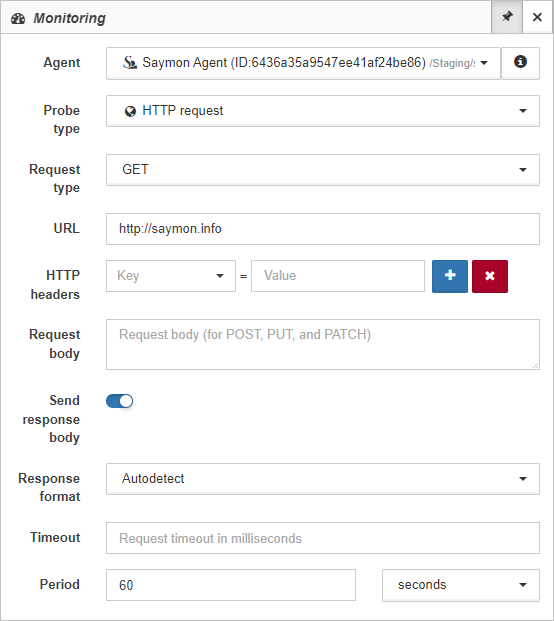The width and height of the screenshot is (554, 621).
Task: Toggle the Send response body switch
Action: (x=119, y=401)
